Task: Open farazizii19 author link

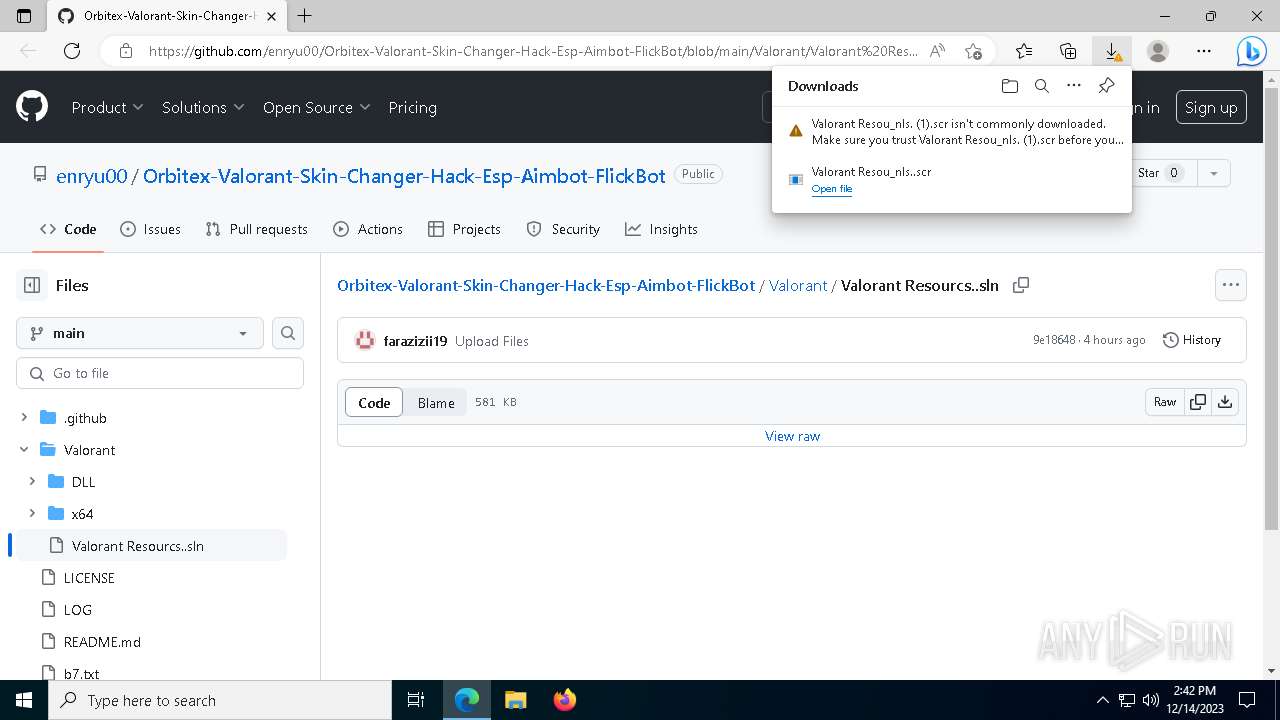Action: tap(415, 341)
